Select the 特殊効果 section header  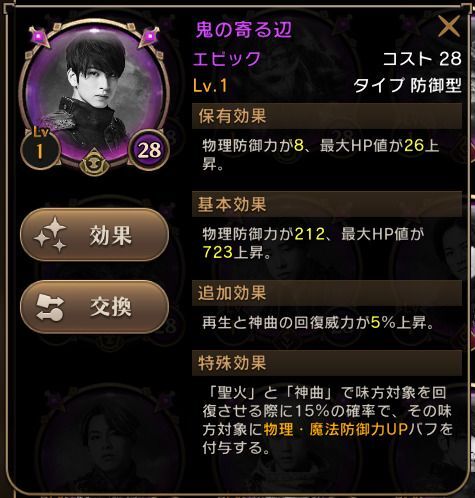pos(327,363)
